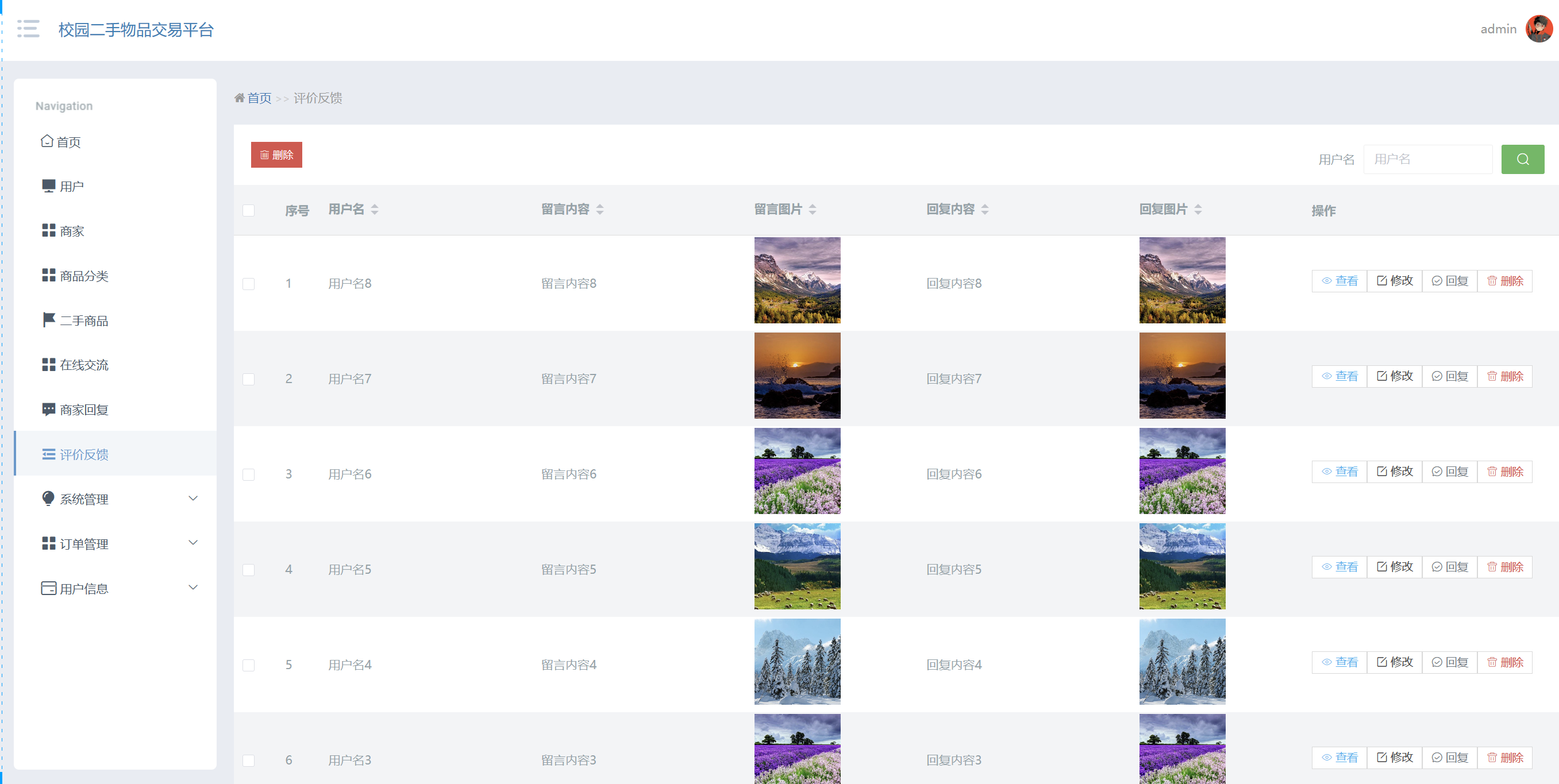Check the select-all header checkbox

248,211
